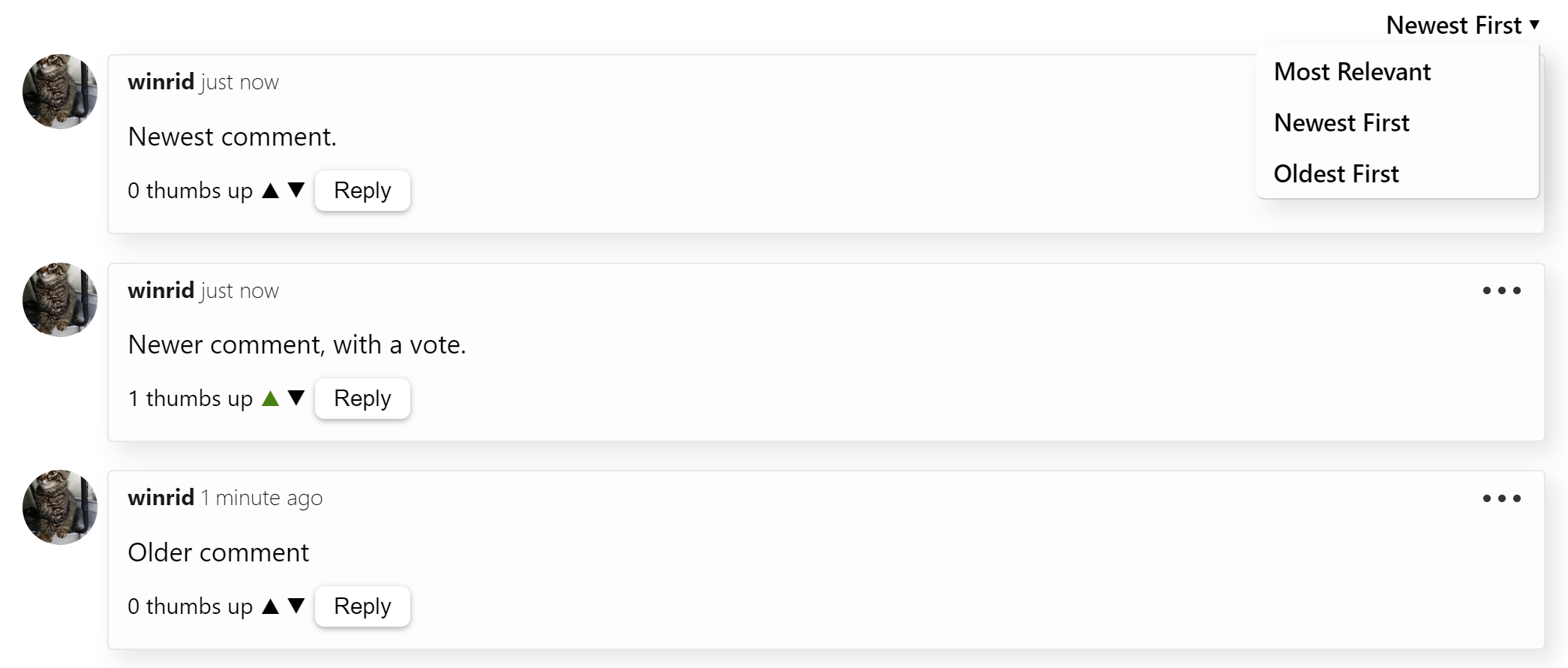Screen dimensions: 1568x668
Task: Downvote 'Newer comment, with a vote.'
Action: click(x=296, y=398)
